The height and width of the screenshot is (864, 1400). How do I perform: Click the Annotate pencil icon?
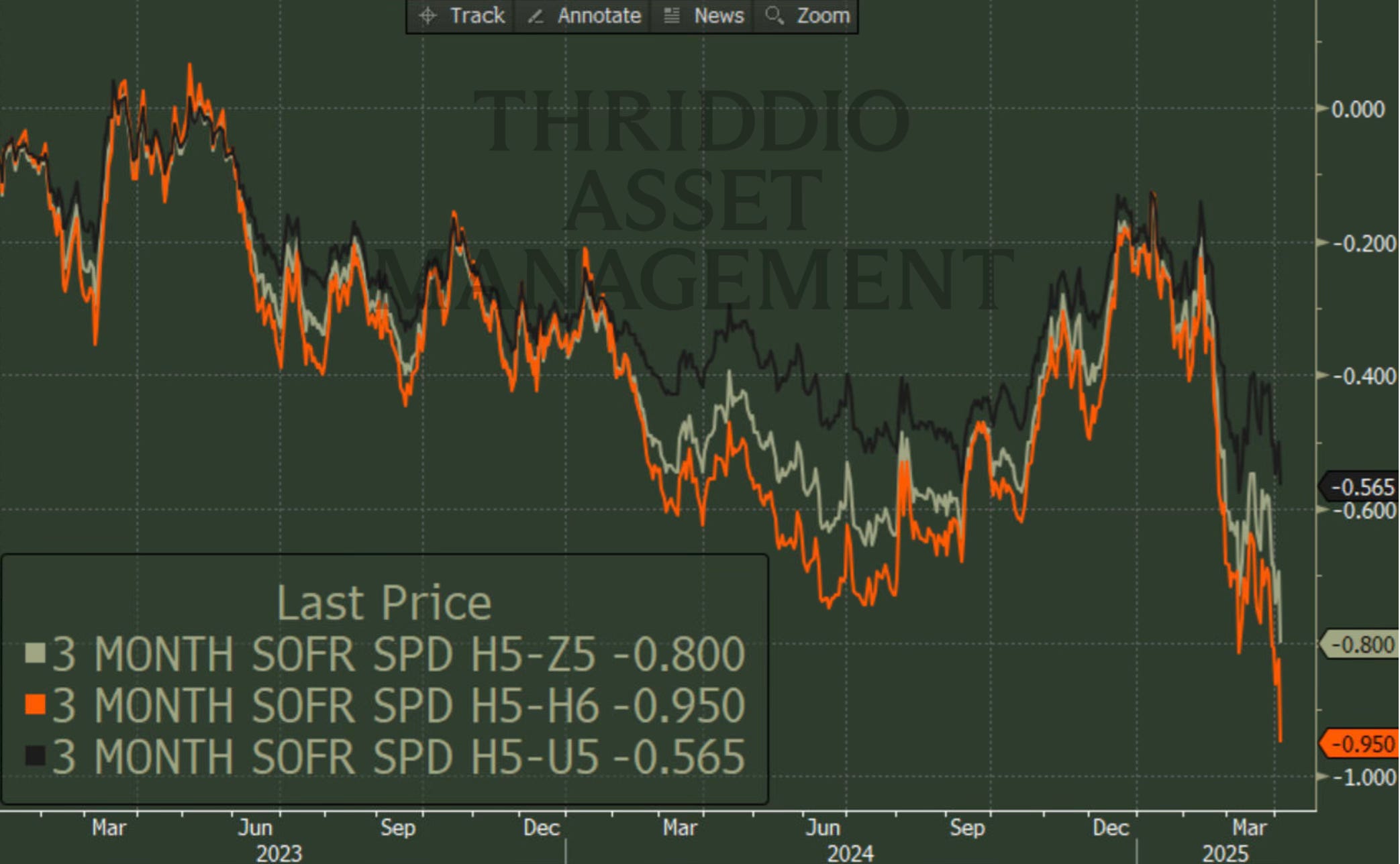pos(535,15)
